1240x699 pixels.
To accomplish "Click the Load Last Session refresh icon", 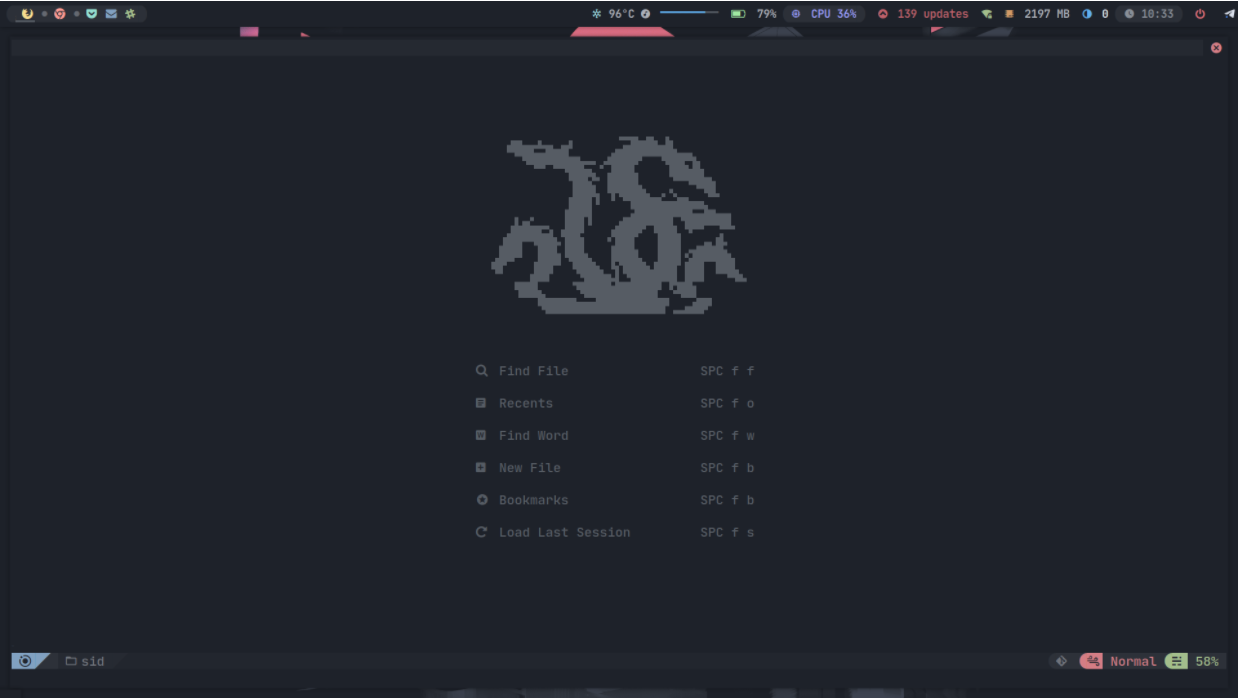I will click(x=483, y=531).
